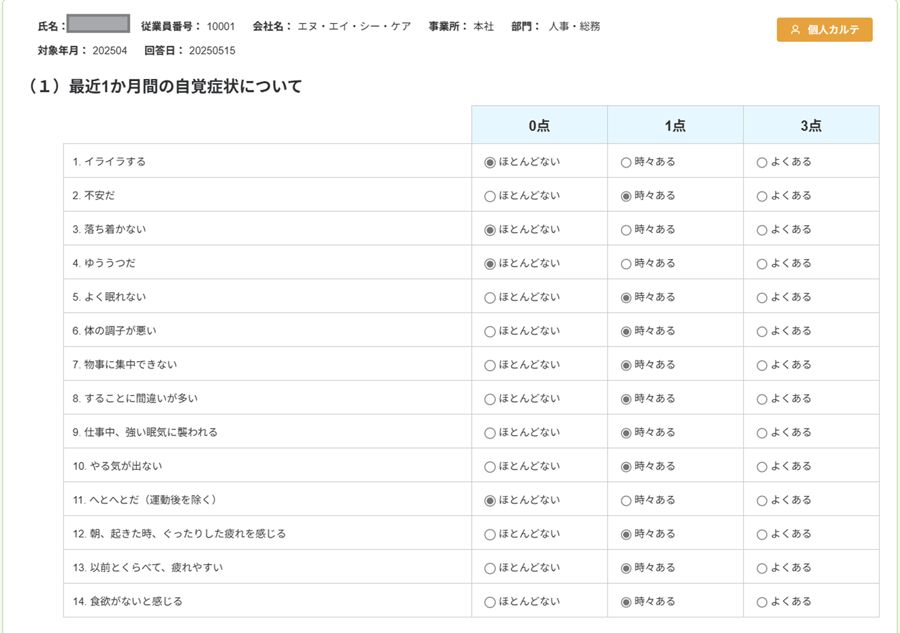Select よくある for 2. 不安だ
900x633 pixels.
coord(762,196)
